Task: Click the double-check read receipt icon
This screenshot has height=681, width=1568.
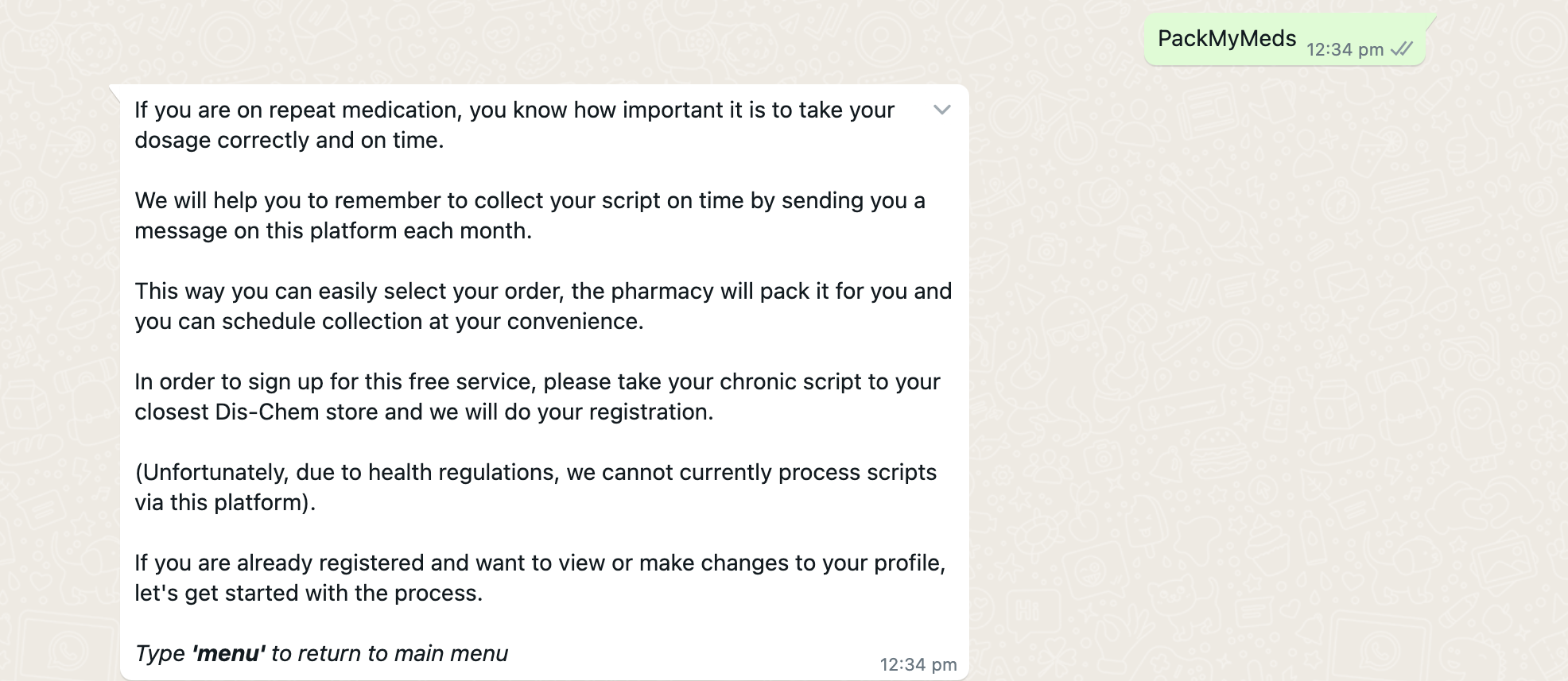Action: 1402,49
